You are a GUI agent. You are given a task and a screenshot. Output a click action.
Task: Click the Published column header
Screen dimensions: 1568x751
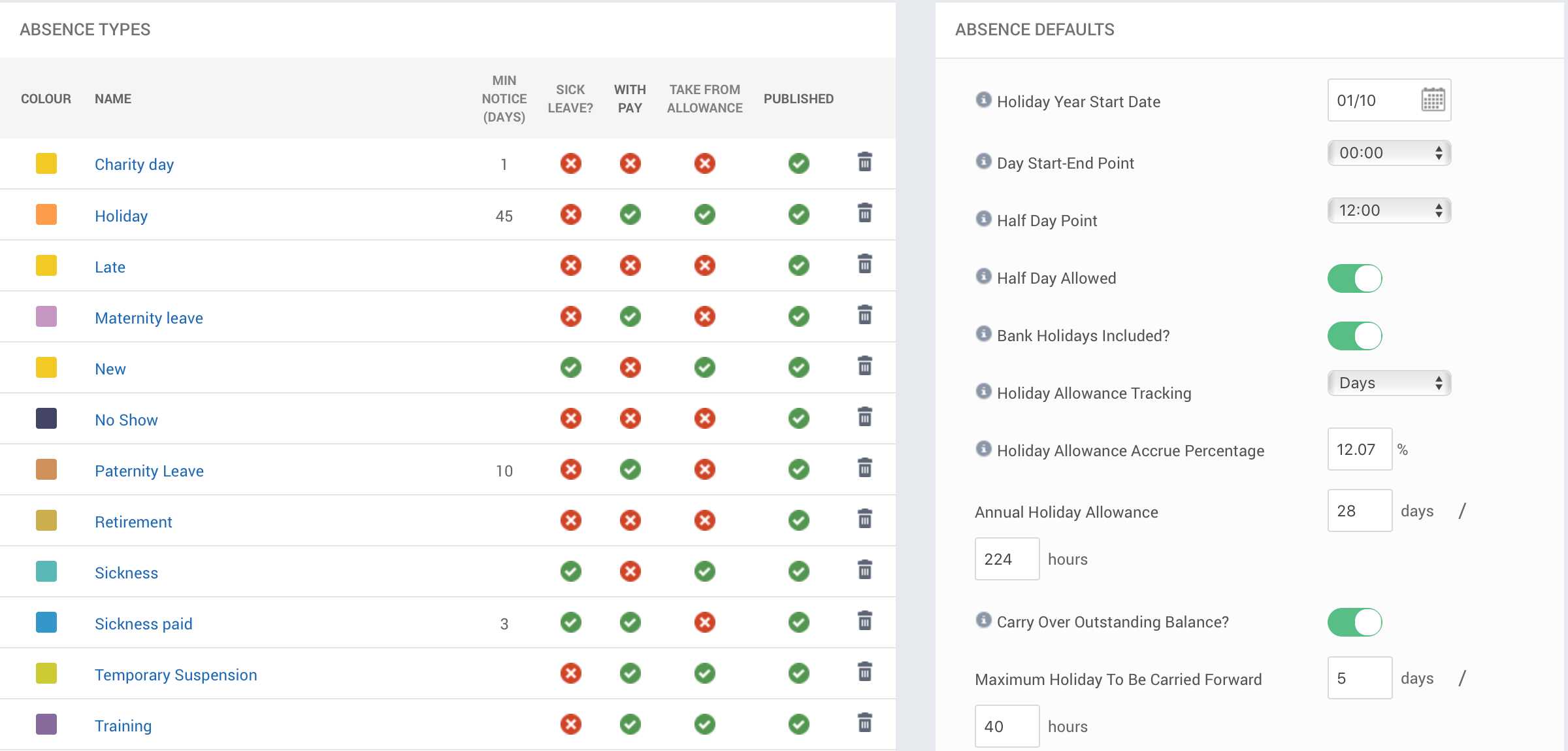(798, 99)
